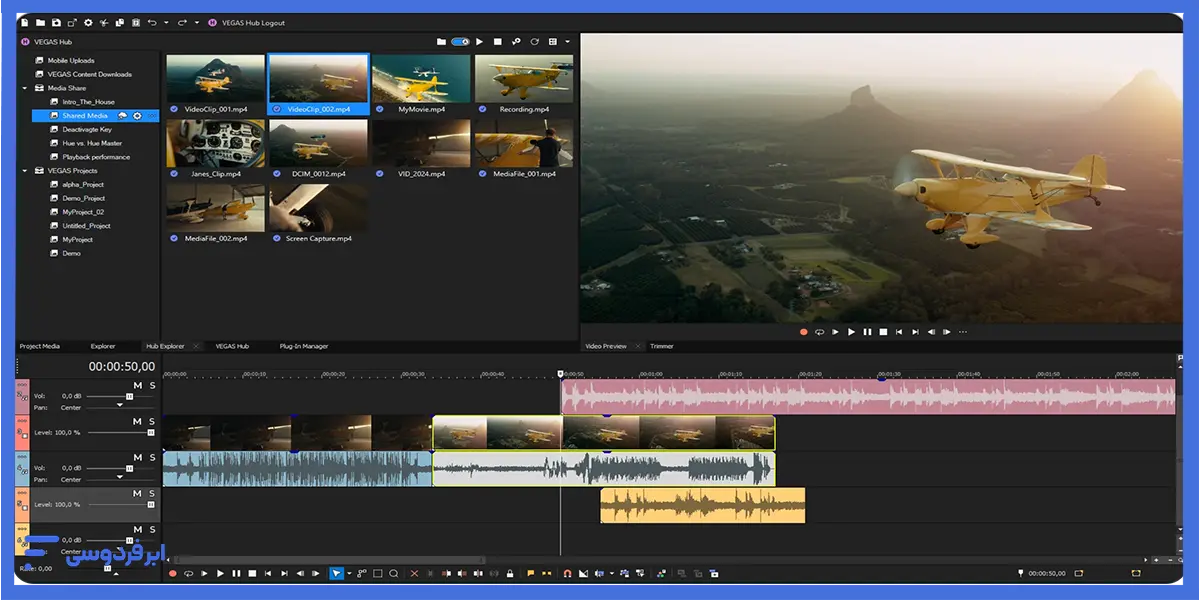The image size is (1200, 600).
Task: Mute the top pink audio track
Action: tap(138, 385)
